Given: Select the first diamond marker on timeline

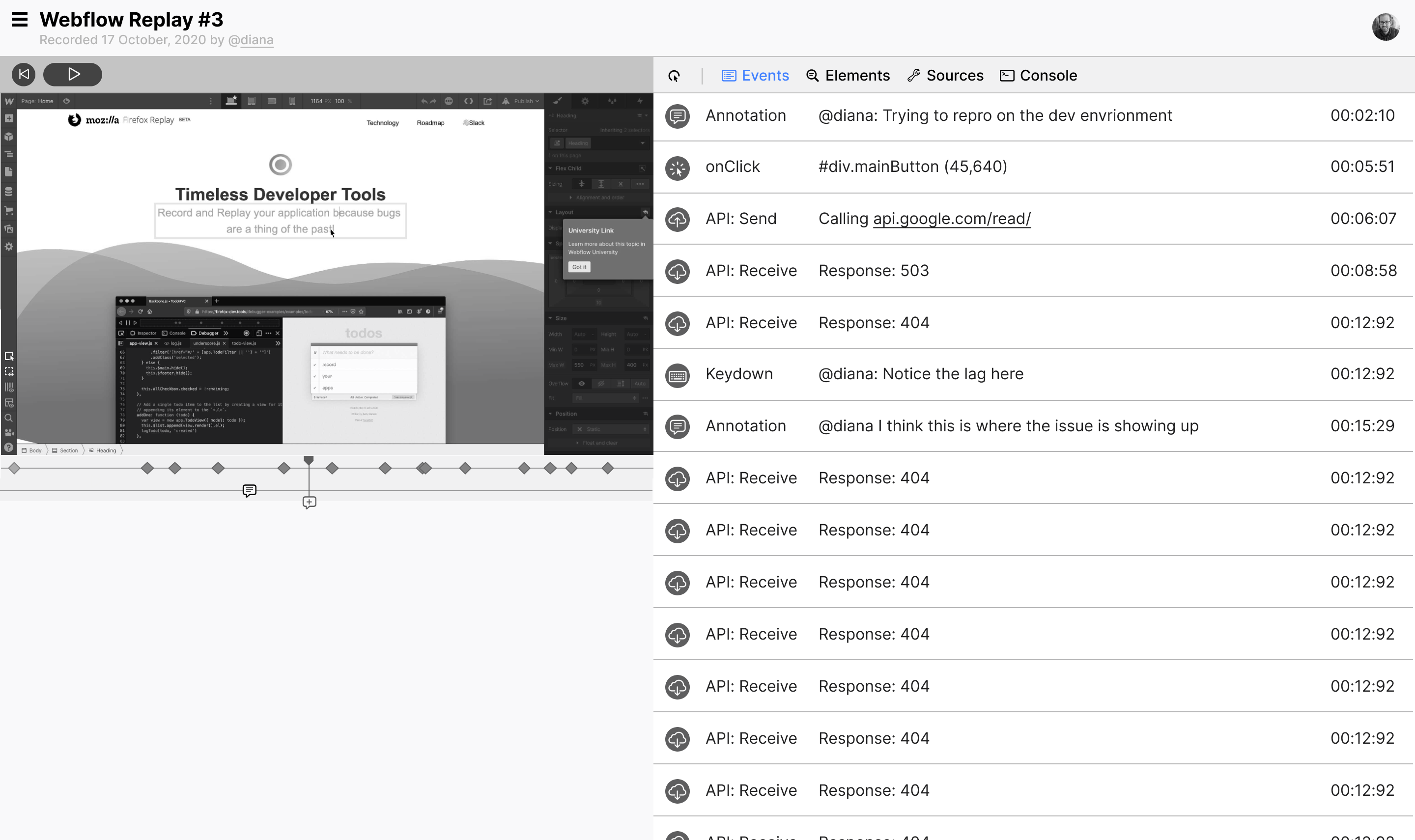Looking at the screenshot, I should click(x=15, y=468).
